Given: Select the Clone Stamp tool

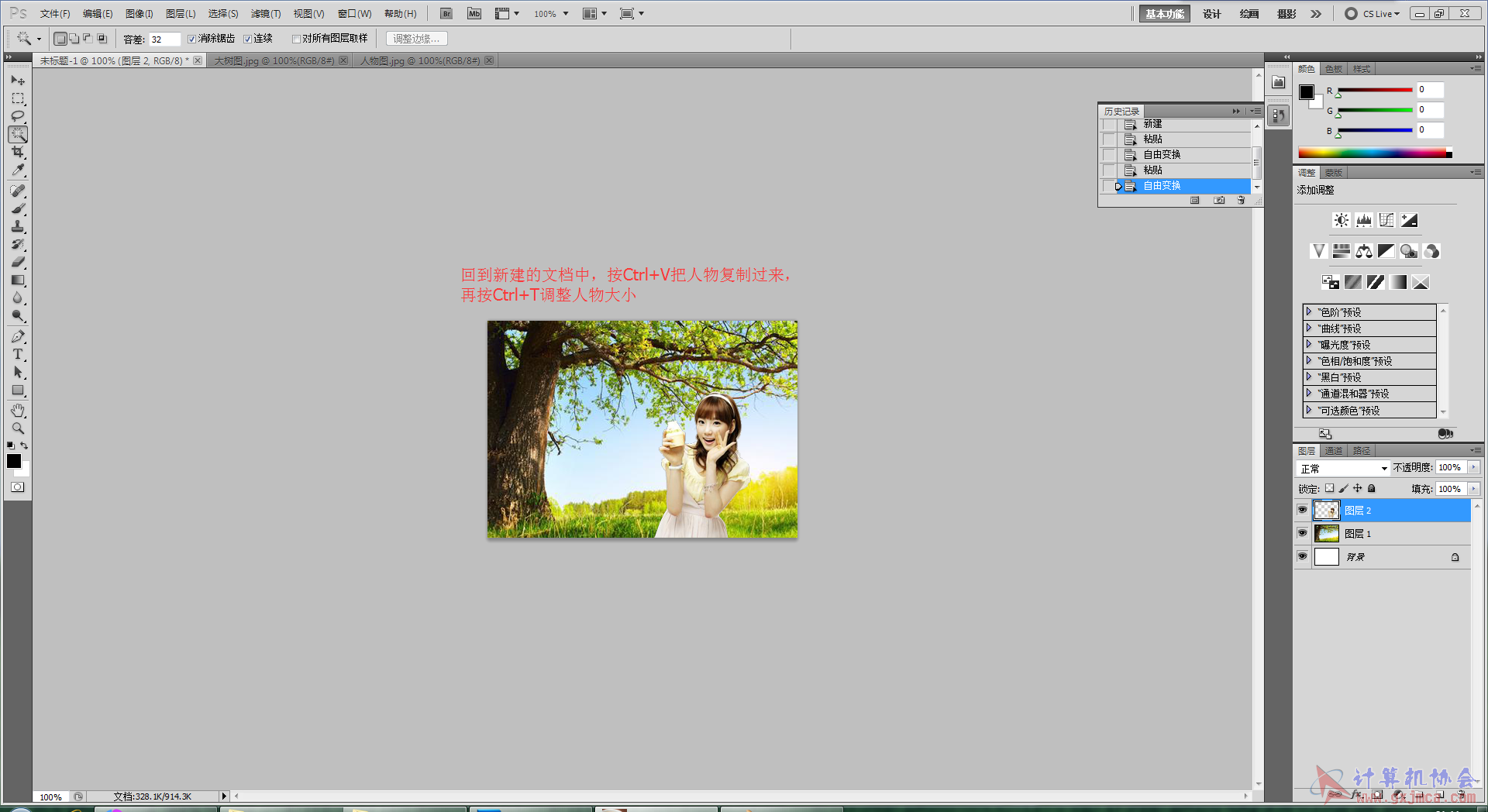Looking at the screenshot, I should pos(18,226).
